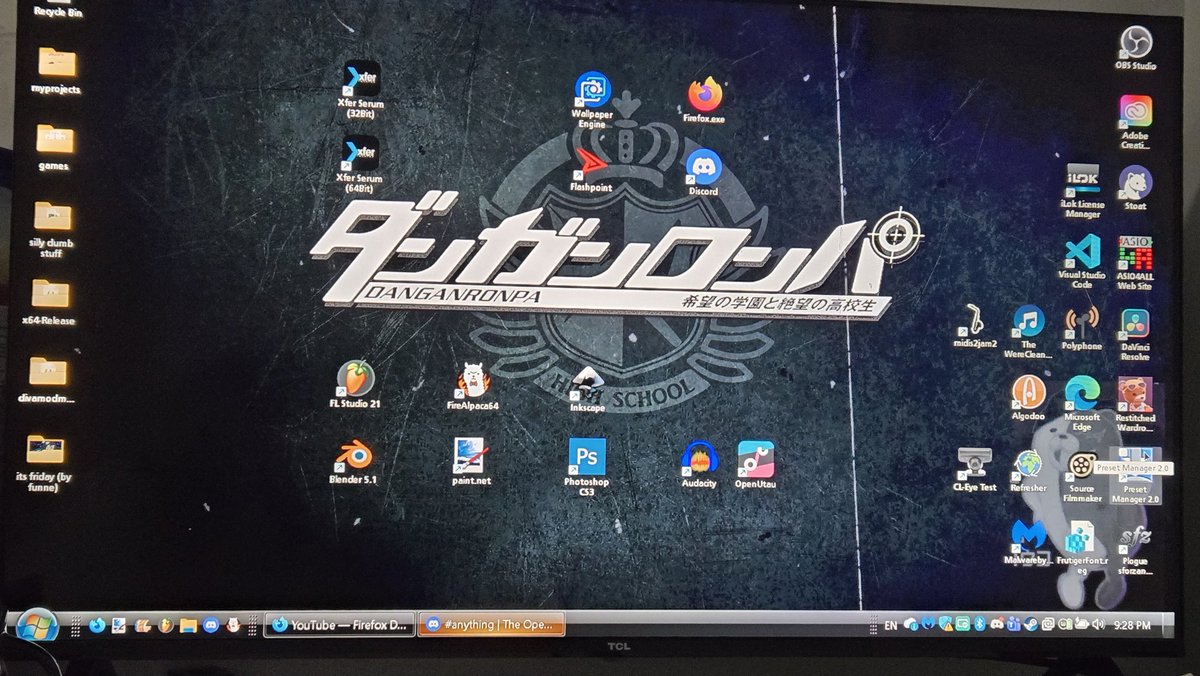
Task: Launch Malwarebytes desktop shortcut
Action: click(1027, 544)
